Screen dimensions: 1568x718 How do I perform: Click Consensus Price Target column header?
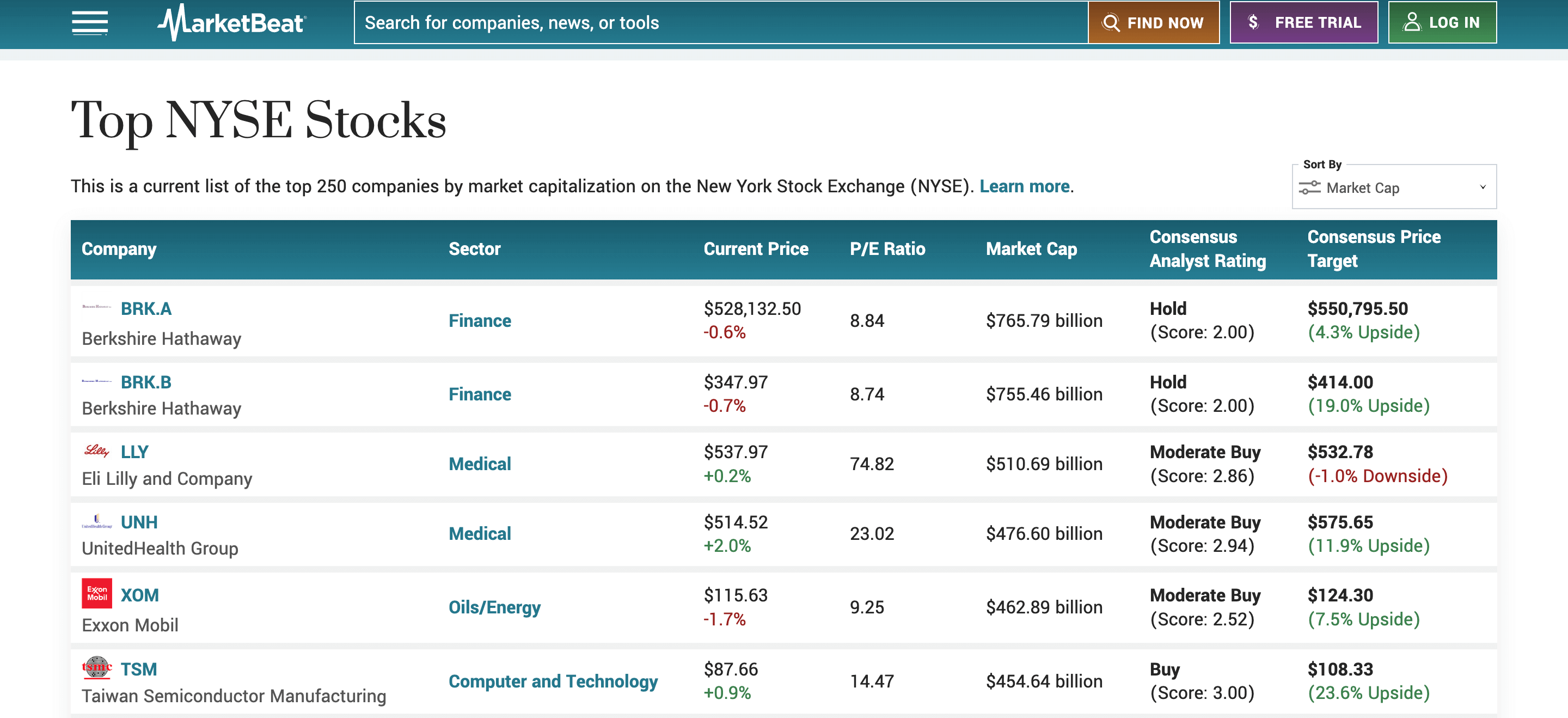pyautogui.click(x=1374, y=249)
